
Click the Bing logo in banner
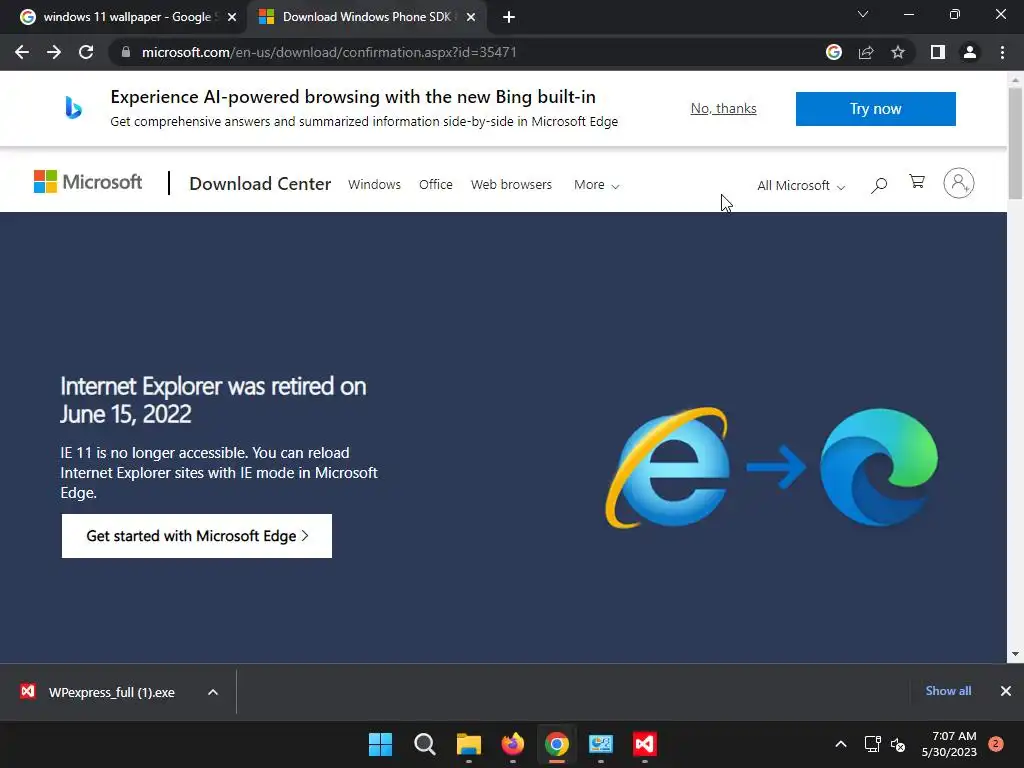point(73,107)
